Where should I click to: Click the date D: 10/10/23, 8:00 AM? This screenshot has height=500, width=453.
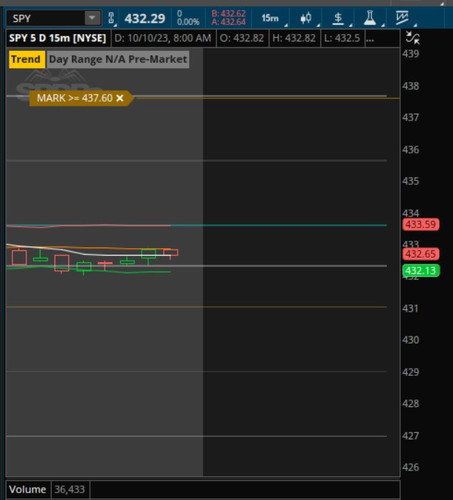(x=163, y=38)
